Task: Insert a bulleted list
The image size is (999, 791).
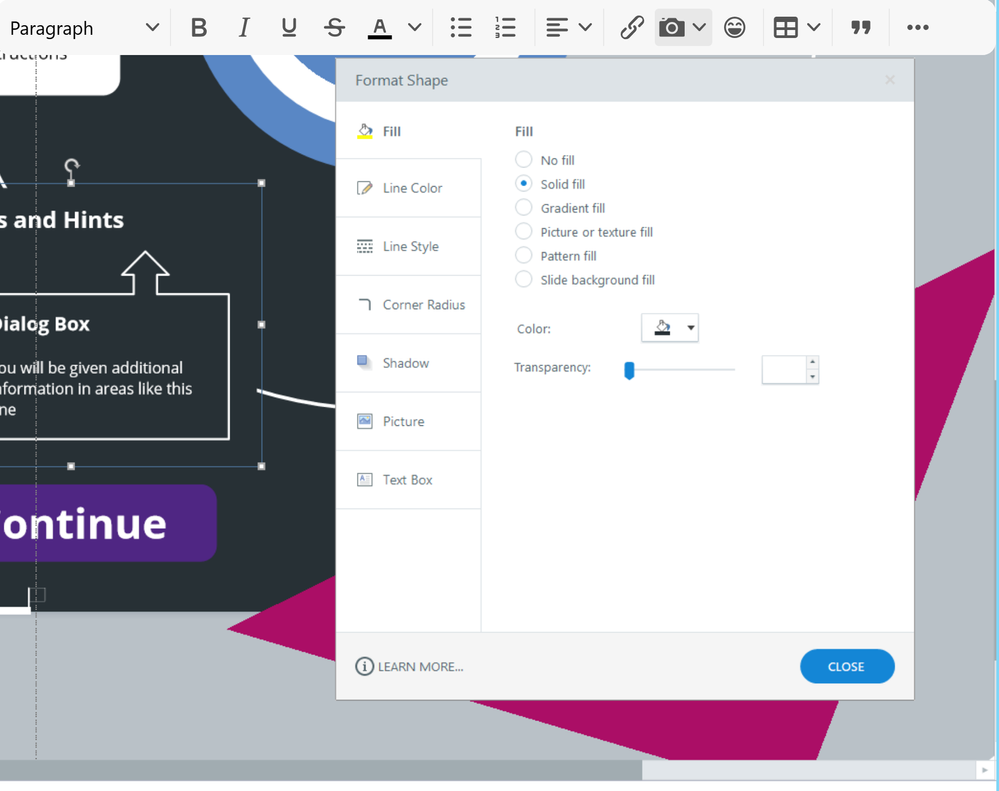Action: pos(460,28)
